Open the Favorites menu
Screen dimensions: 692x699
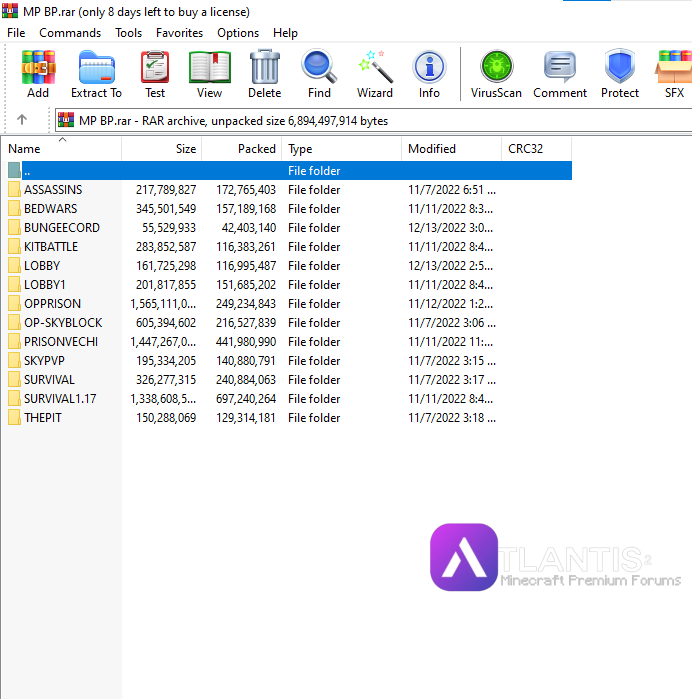tap(179, 33)
